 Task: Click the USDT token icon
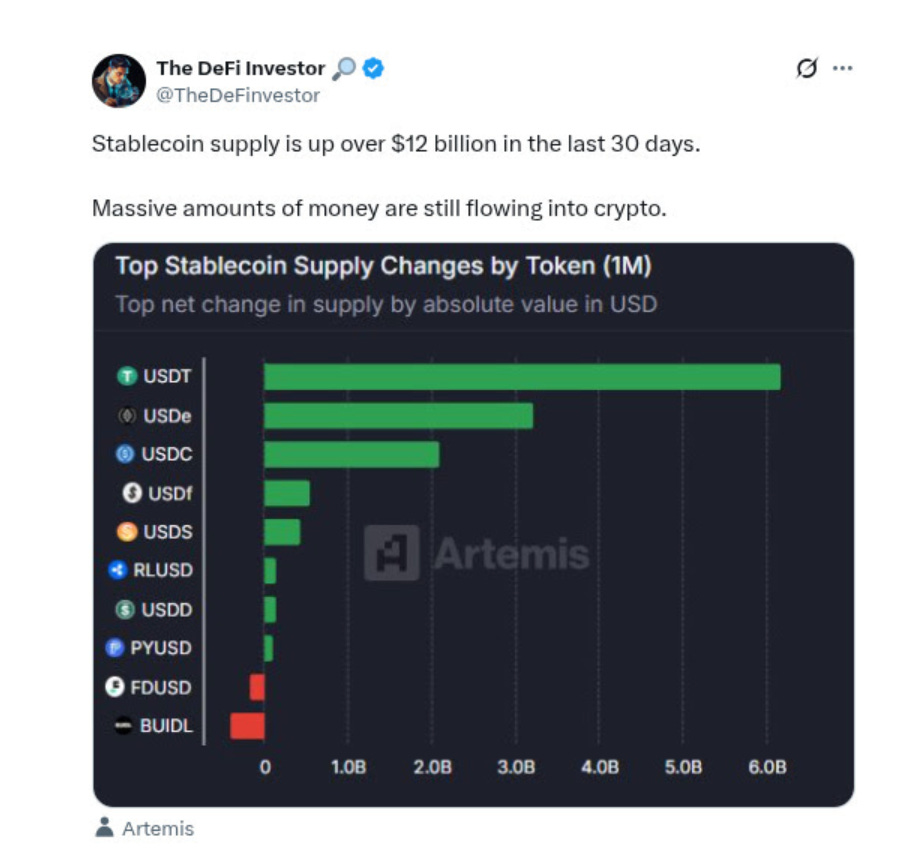[126, 376]
